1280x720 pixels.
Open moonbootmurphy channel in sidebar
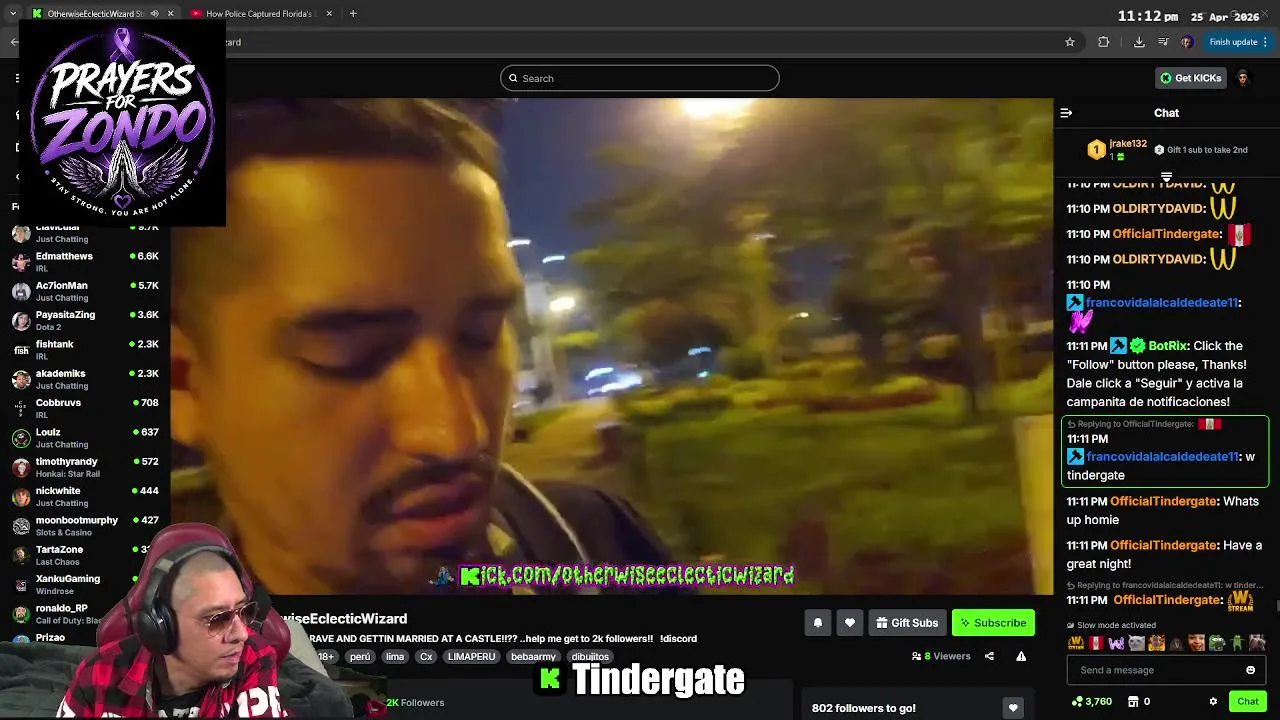click(x=85, y=526)
